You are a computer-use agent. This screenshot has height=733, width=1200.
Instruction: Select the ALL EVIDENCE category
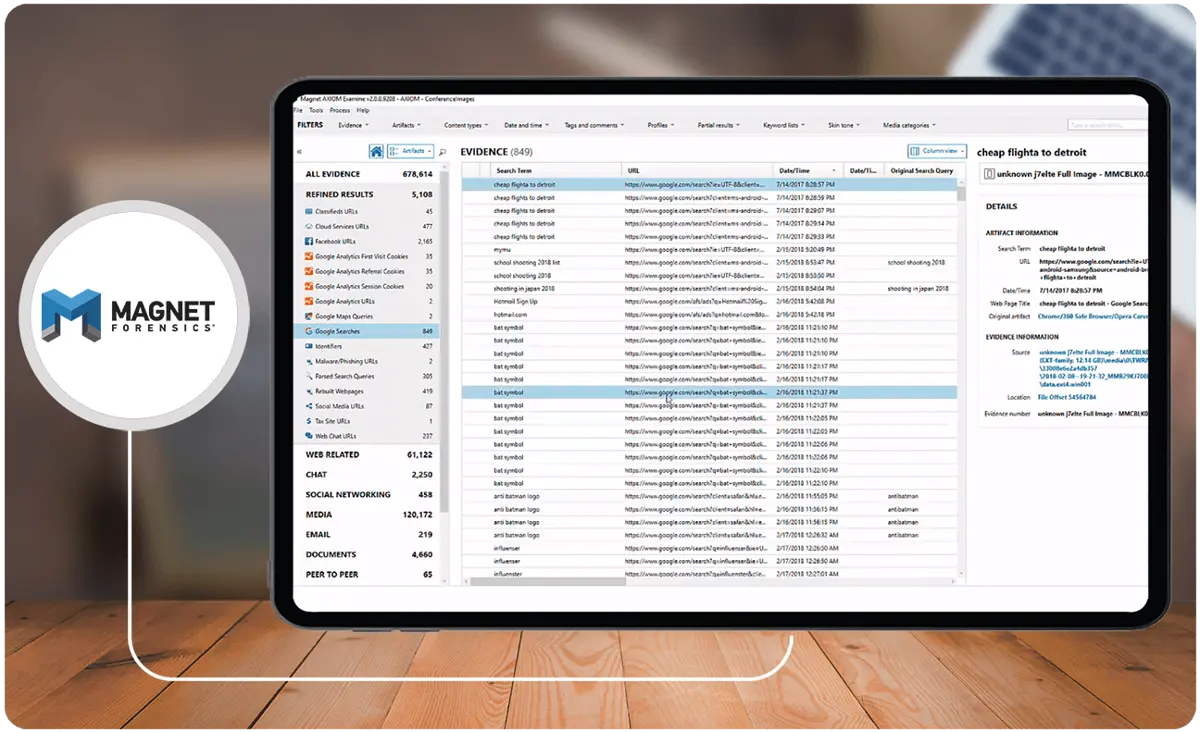coord(369,174)
